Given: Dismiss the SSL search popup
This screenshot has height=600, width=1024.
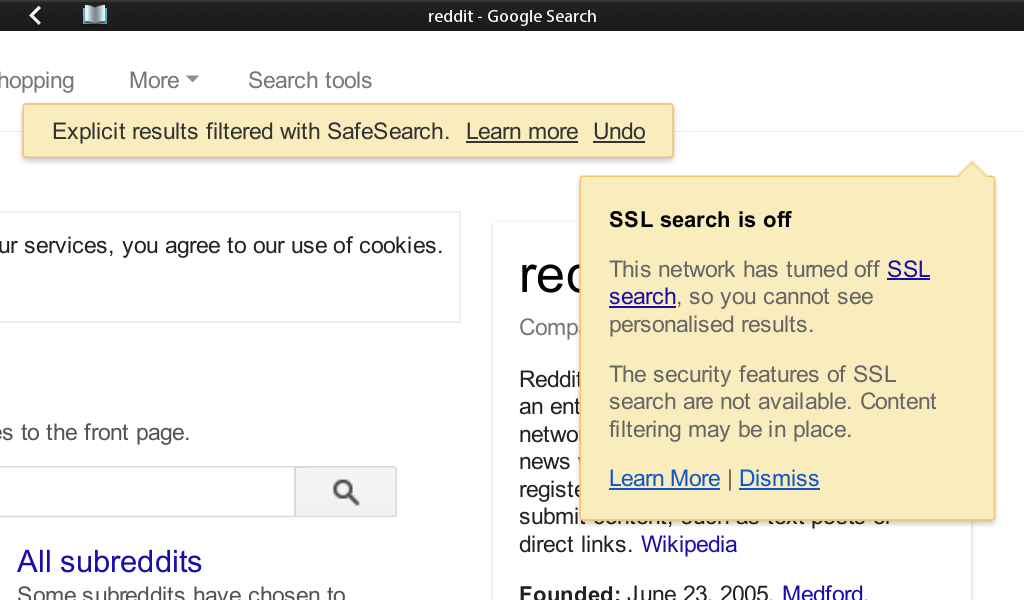Looking at the screenshot, I should tap(778, 479).
